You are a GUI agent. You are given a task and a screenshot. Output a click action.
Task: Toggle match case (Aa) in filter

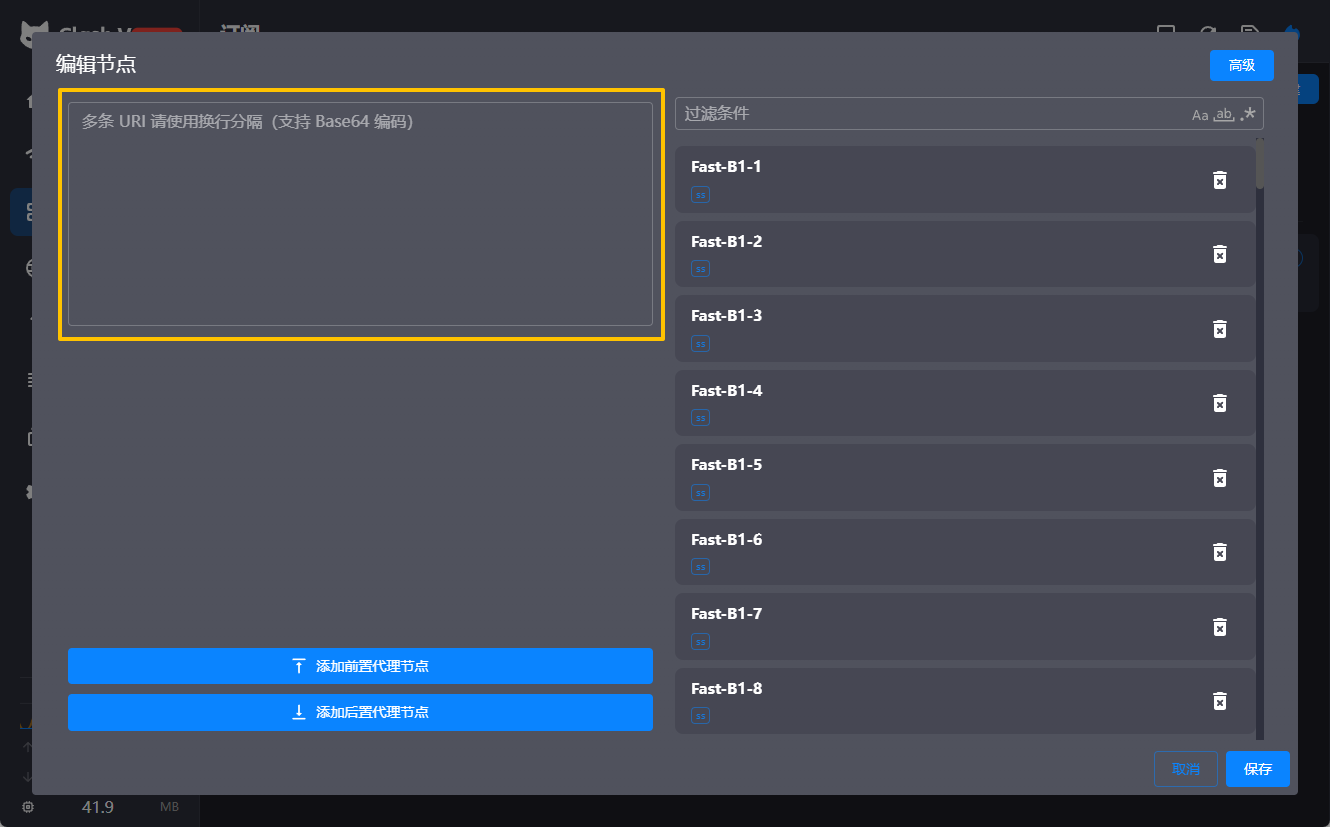point(1200,115)
